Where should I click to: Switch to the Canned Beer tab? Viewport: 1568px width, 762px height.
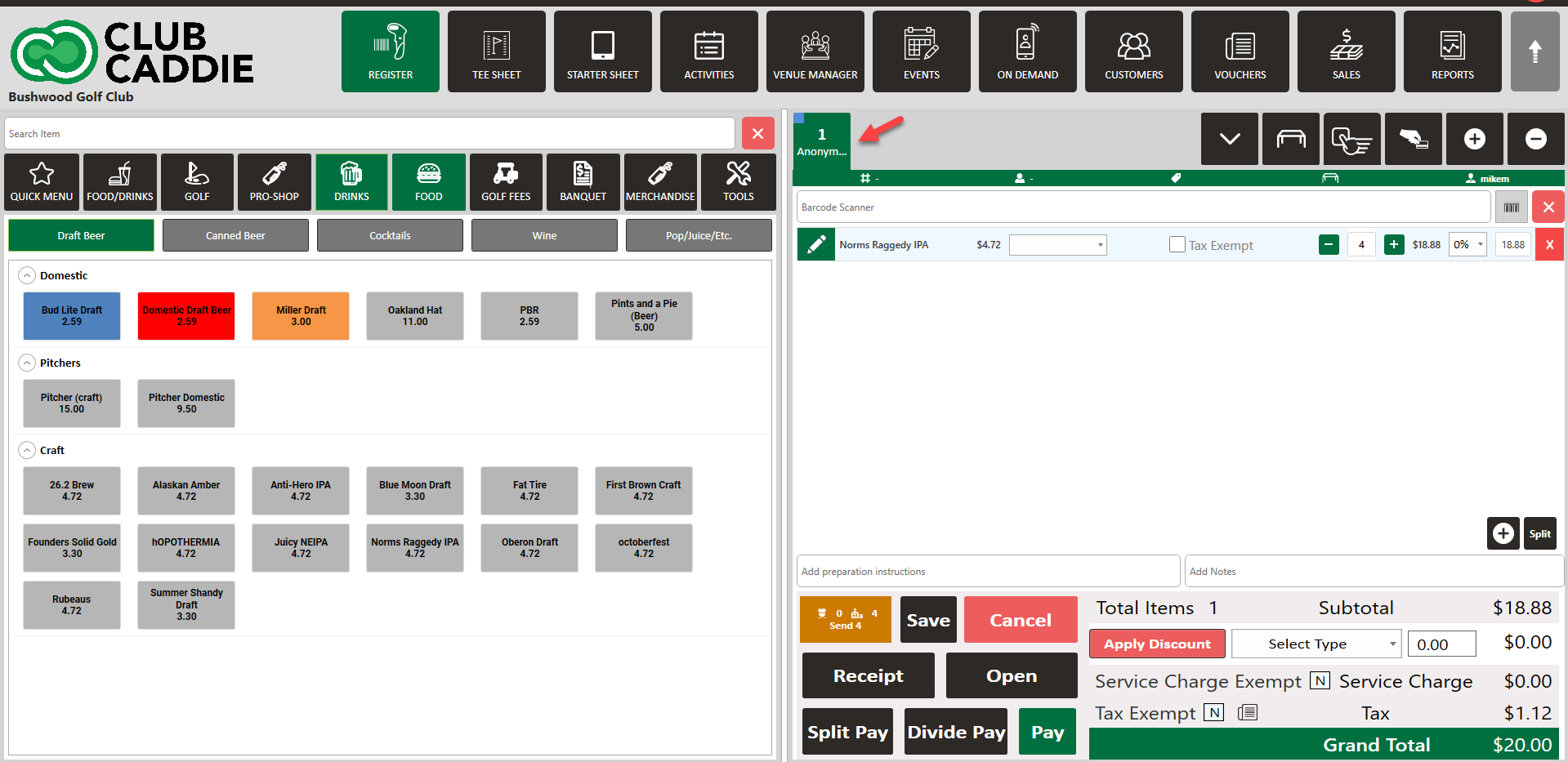pyautogui.click(x=235, y=235)
